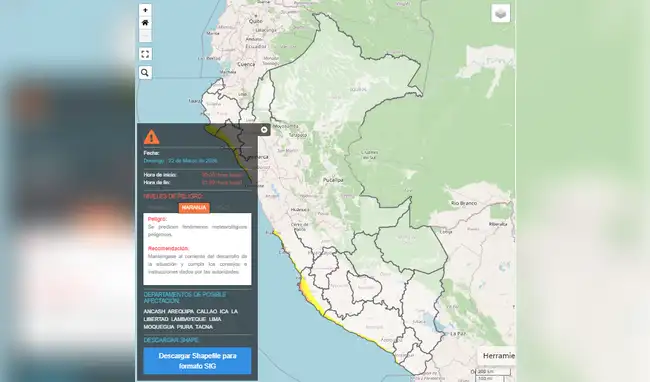Select the NARANJA danger level tab

(194, 208)
